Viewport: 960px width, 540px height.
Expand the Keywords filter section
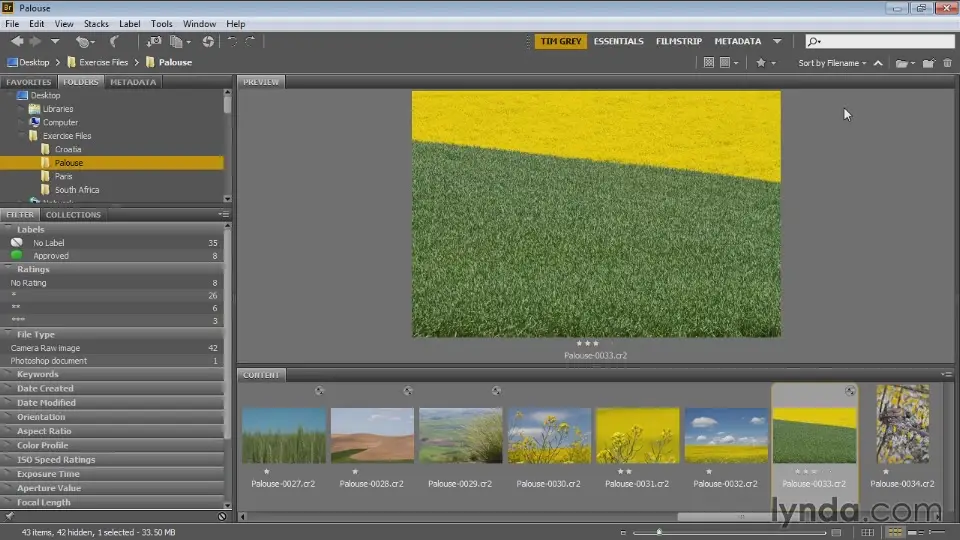click(37, 374)
